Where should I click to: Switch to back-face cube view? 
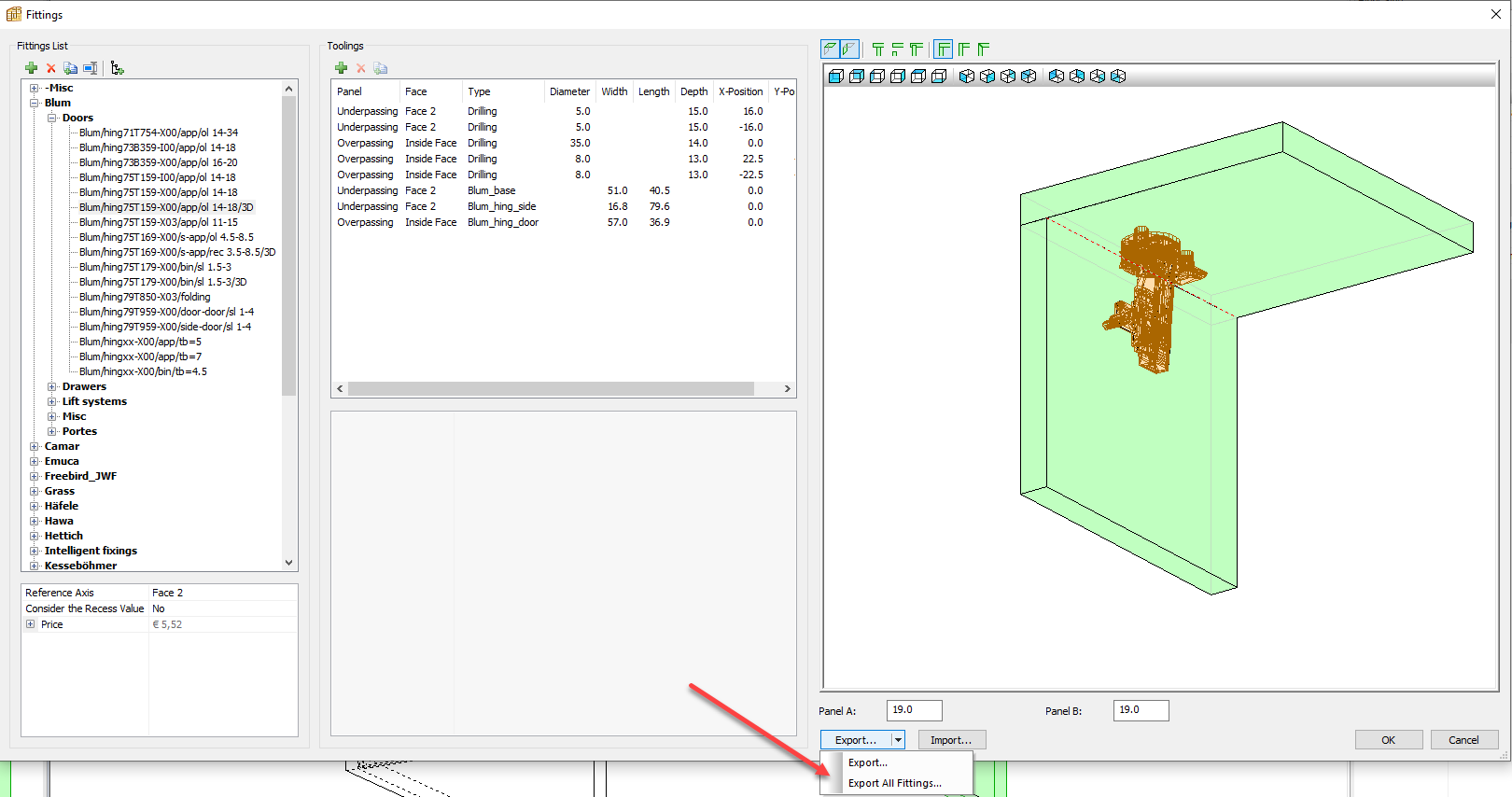(857, 77)
